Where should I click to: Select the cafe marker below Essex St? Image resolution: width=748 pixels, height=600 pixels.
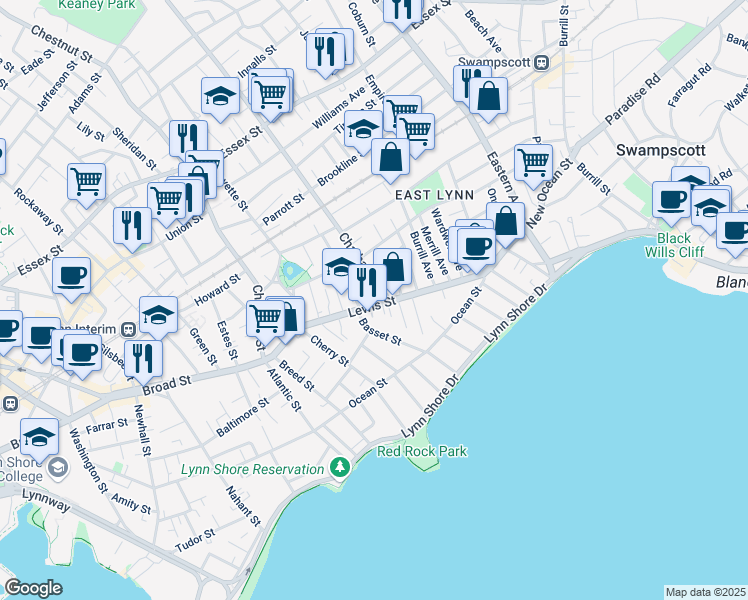[x=71, y=279]
